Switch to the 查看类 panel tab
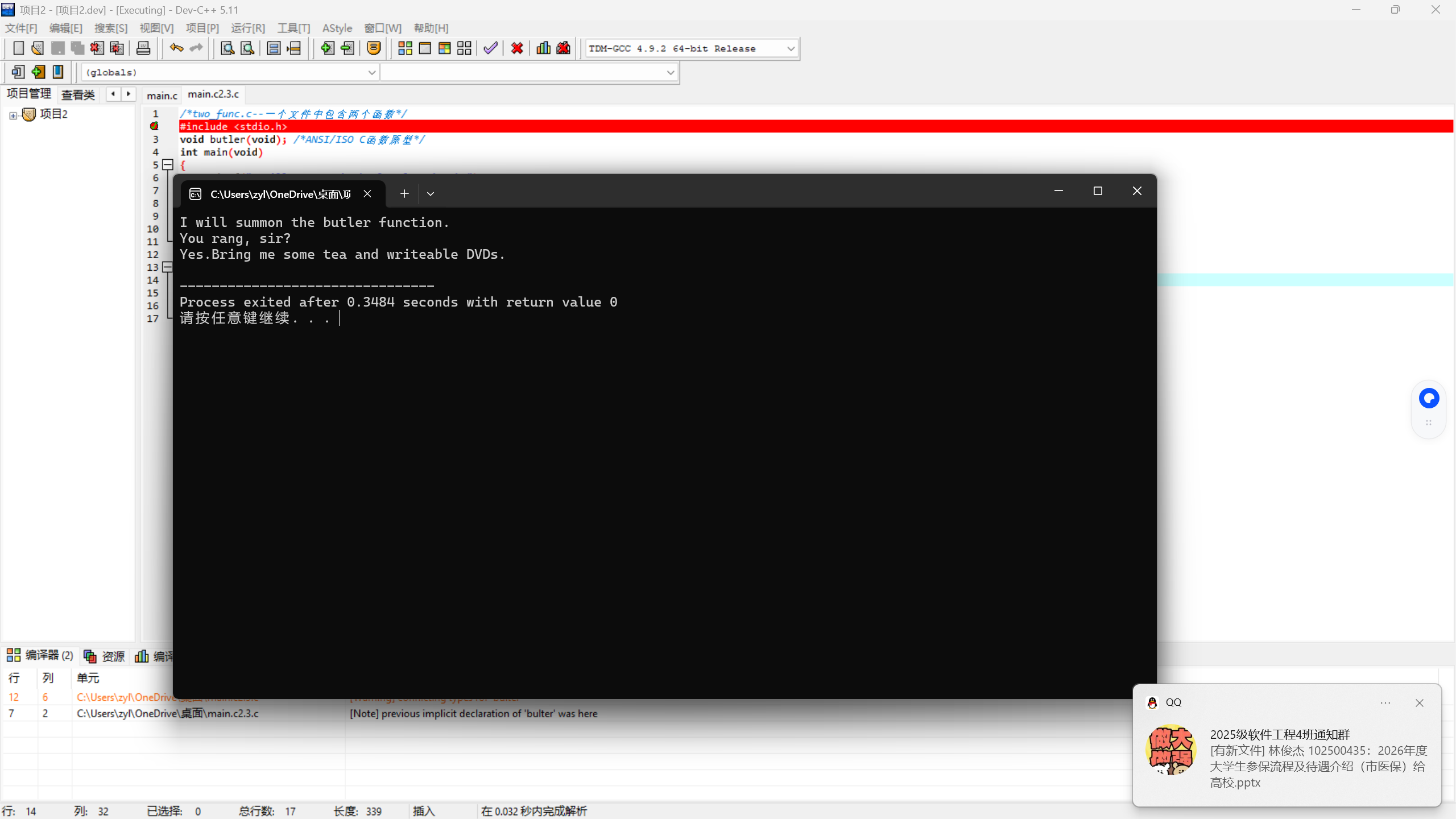1456x819 pixels. (78, 95)
